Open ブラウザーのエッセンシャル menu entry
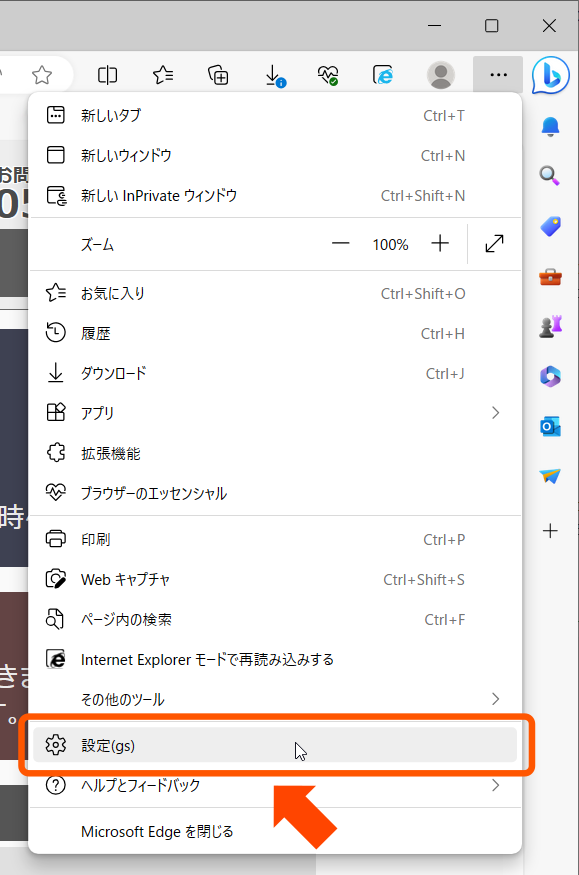 (274, 493)
